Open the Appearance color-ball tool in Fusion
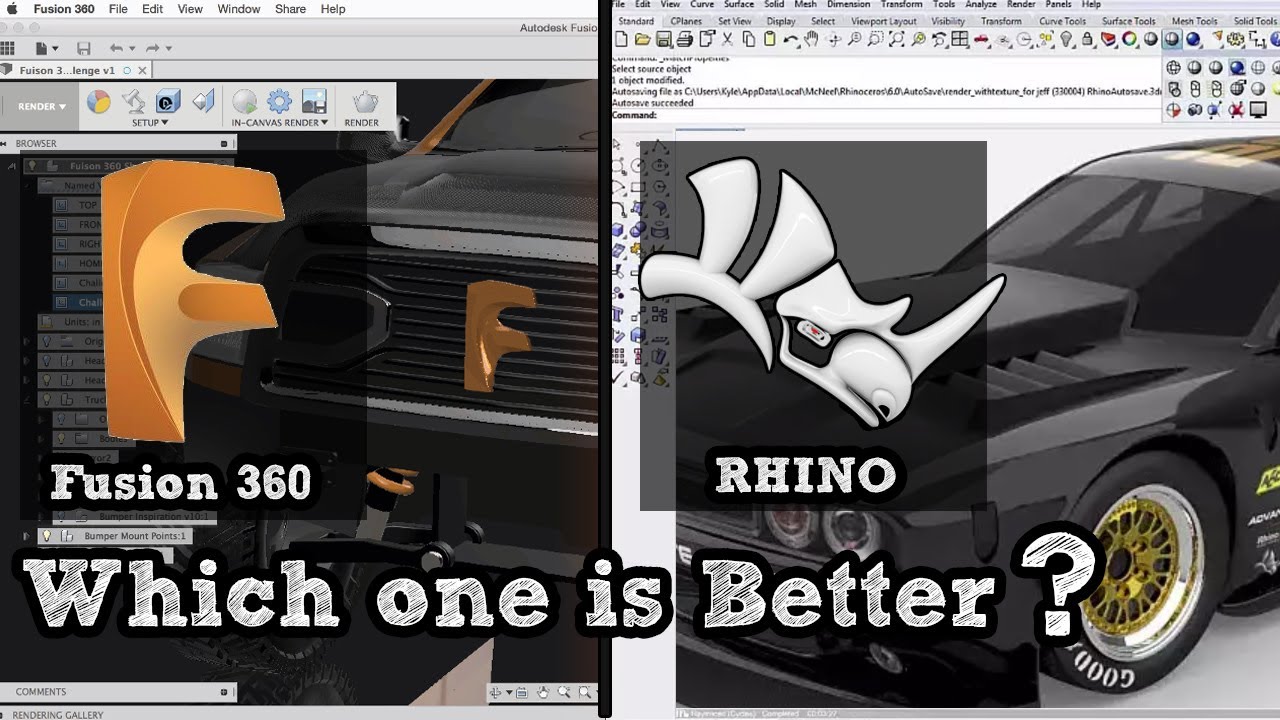 (98, 102)
